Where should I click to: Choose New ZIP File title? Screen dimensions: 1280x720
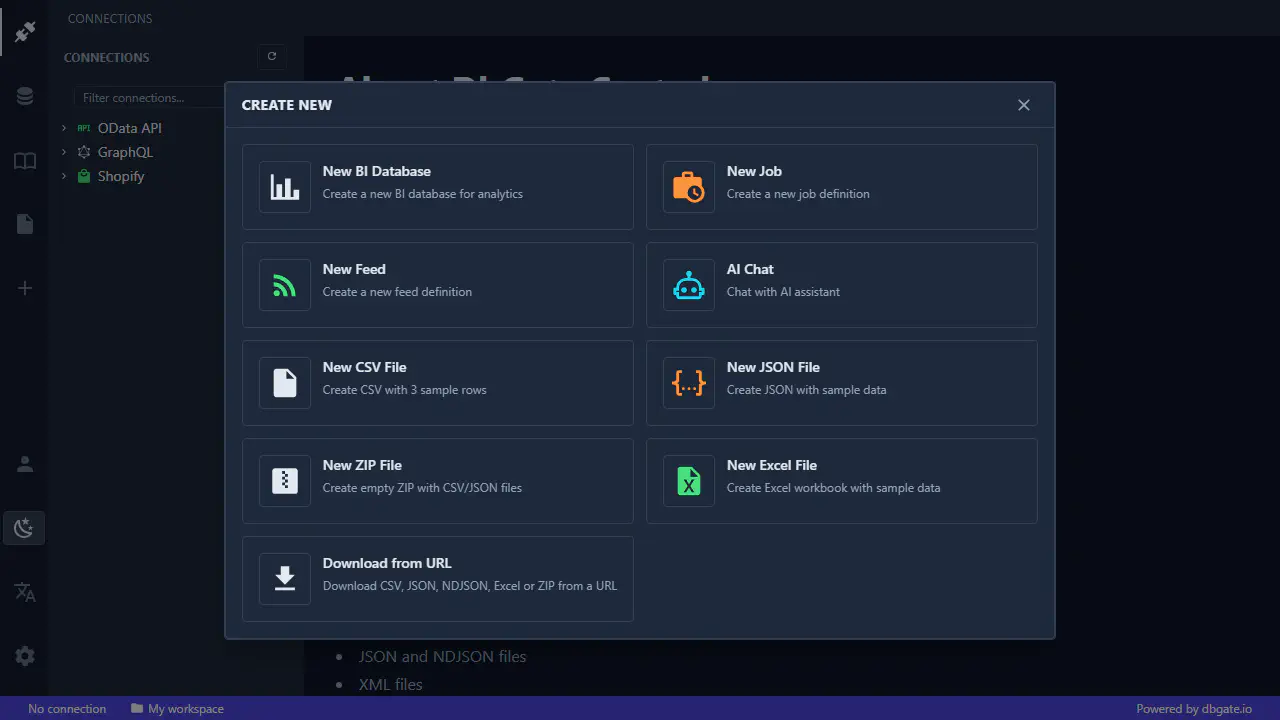click(362, 465)
